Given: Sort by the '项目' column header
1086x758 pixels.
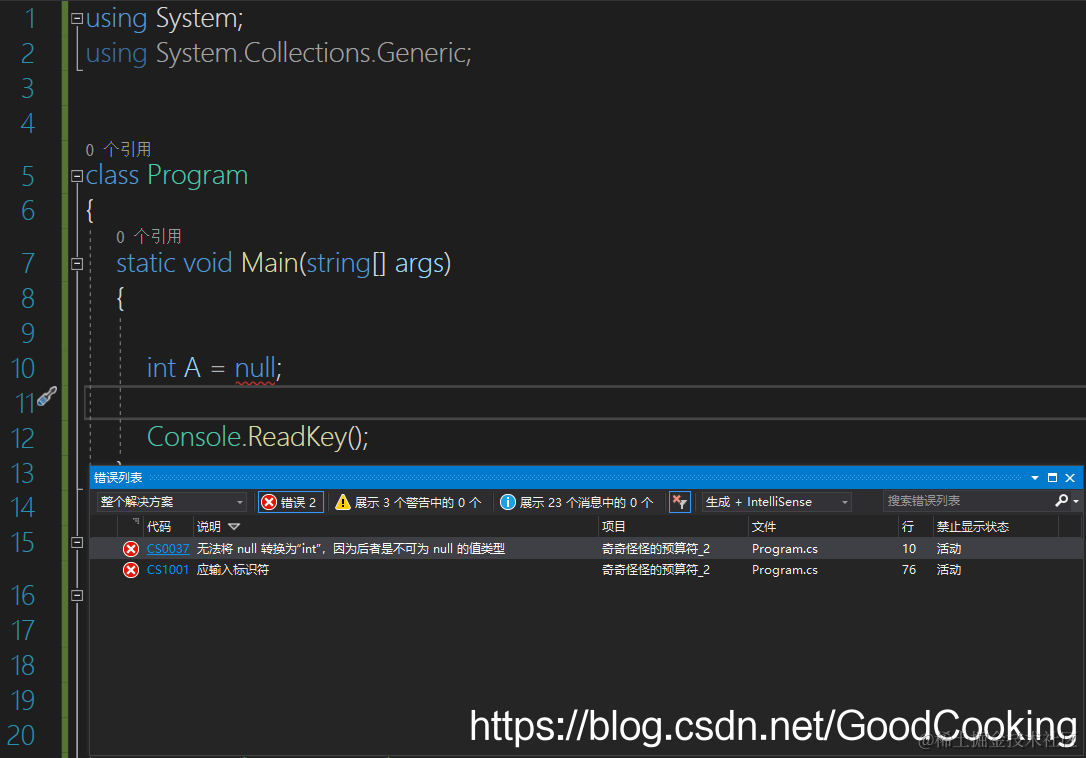Looking at the screenshot, I should (614, 527).
